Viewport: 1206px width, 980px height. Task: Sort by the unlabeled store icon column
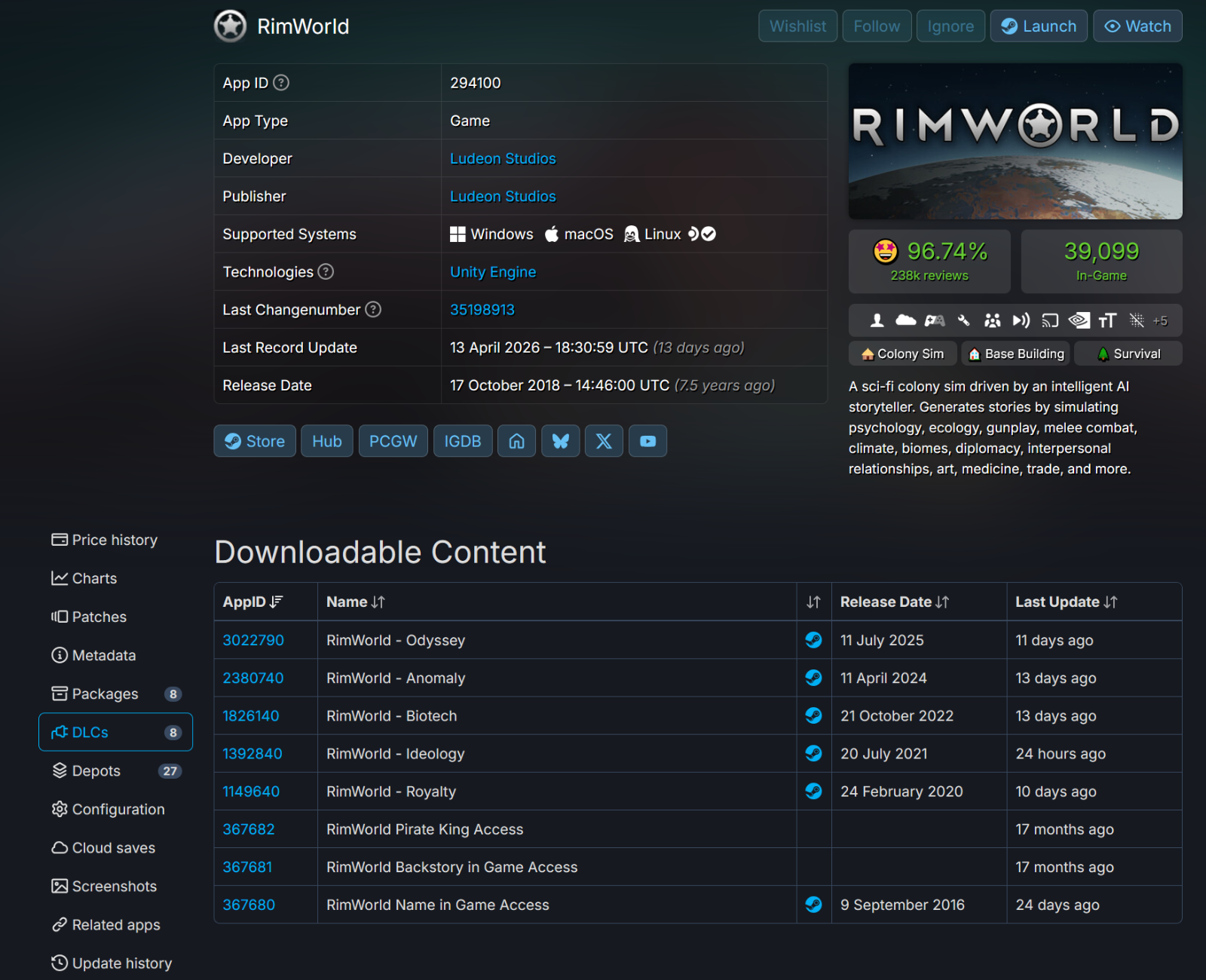813,602
